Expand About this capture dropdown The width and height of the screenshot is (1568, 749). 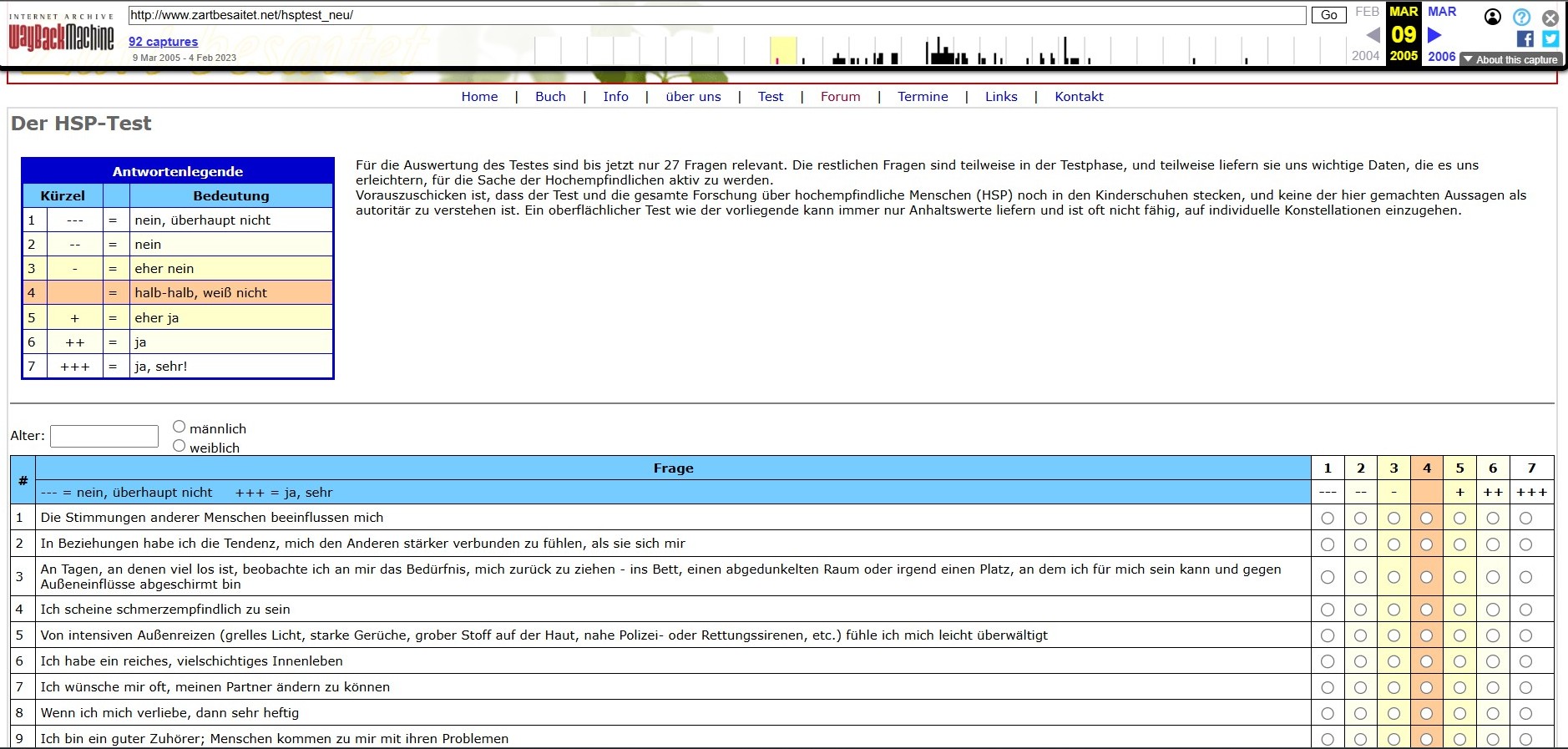pos(1510,59)
